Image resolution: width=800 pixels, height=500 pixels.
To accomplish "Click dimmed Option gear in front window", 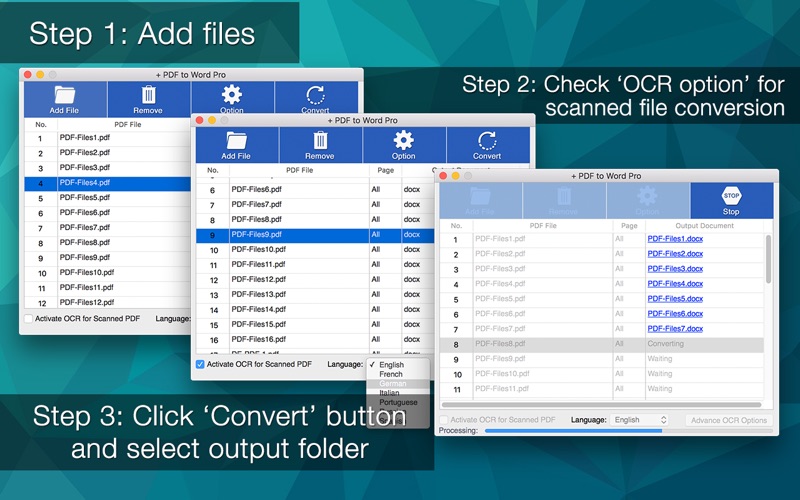I will pyautogui.click(x=647, y=201).
